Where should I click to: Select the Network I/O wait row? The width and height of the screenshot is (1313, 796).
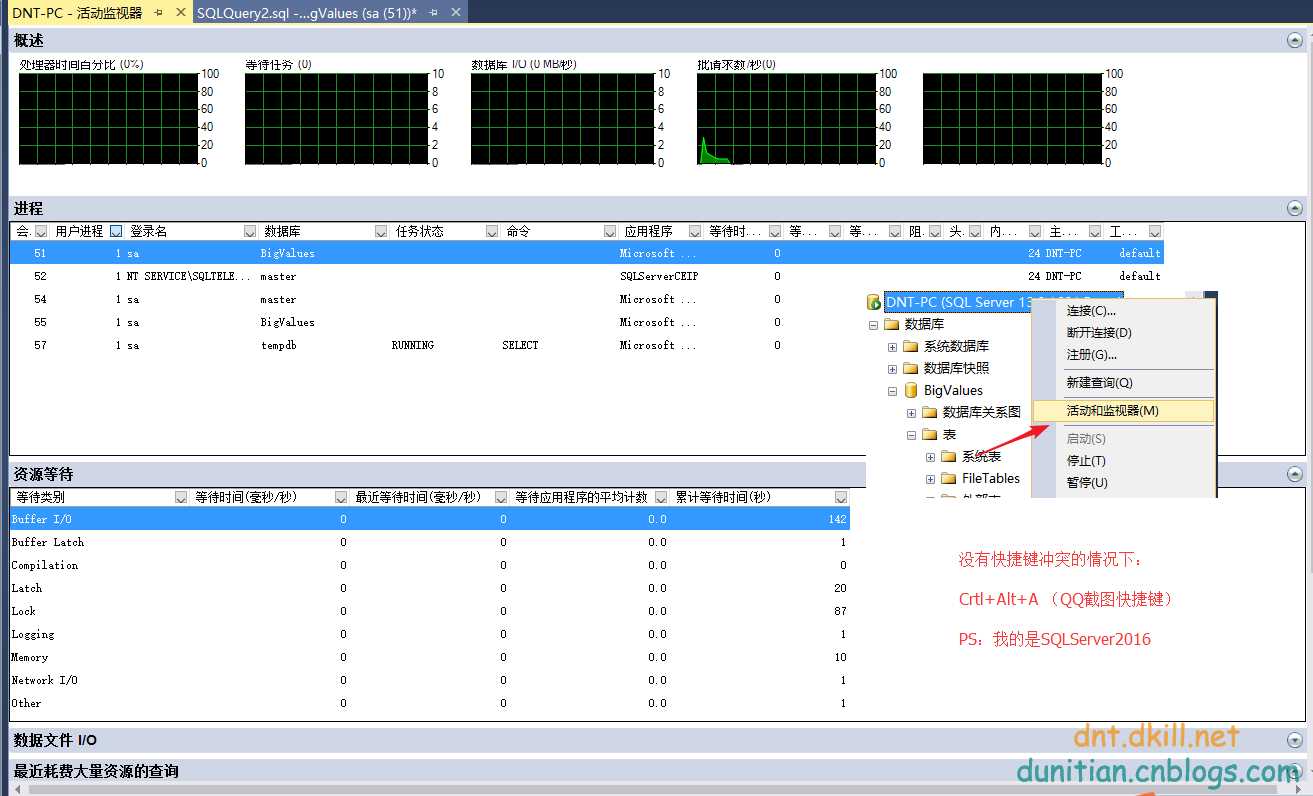point(430,680)
